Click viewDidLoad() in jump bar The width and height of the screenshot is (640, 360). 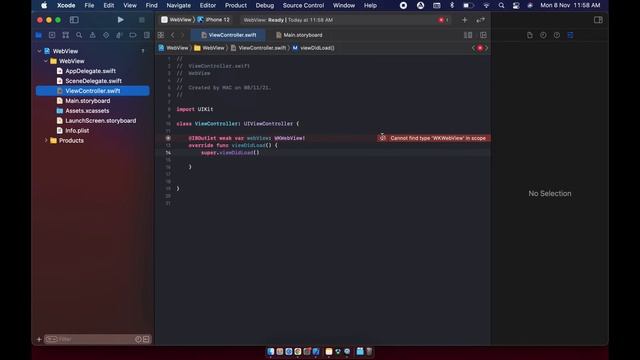click(313, 48)
